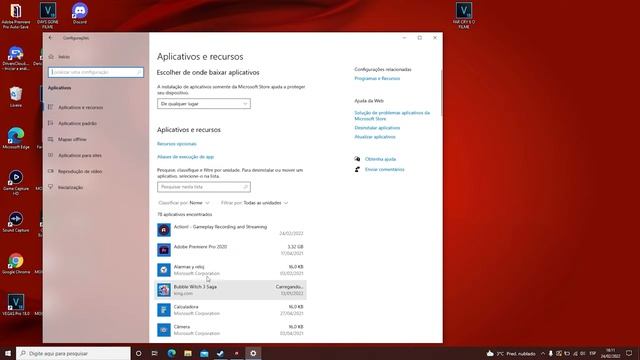Select the 'Bubble Witch 3 Saga' app row
The width and height of the screenshot is (640, 360).
point(230,290)
